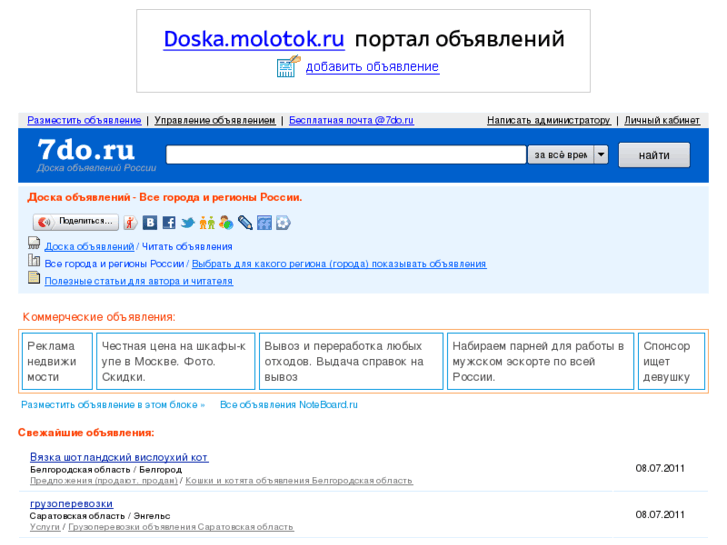Open the Doska.molotok.ru link

(254, 39)
